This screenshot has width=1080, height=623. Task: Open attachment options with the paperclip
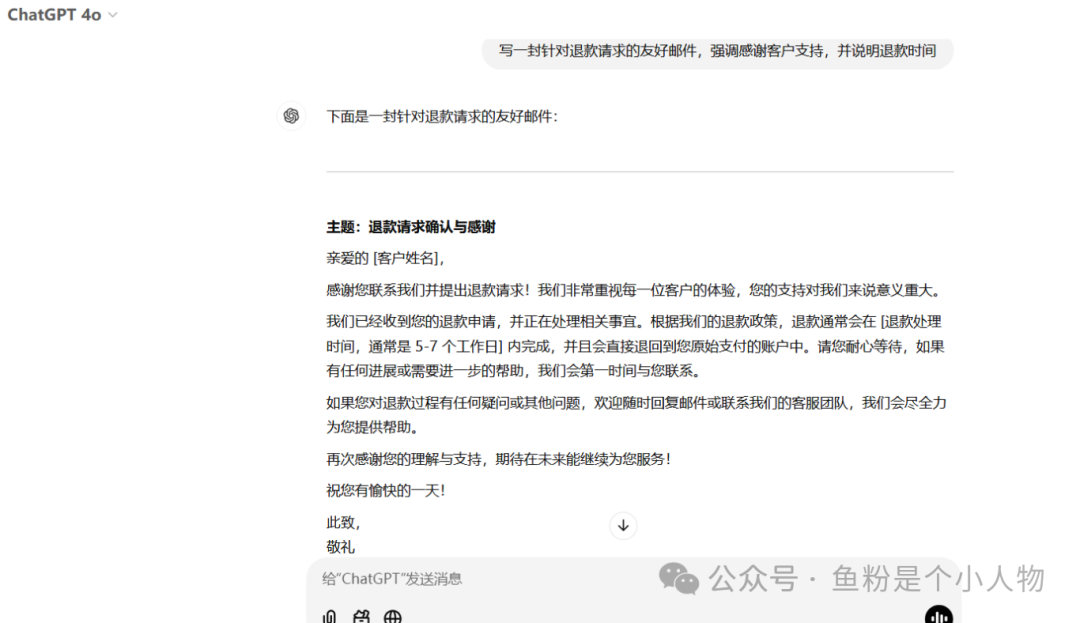[328, 616]
